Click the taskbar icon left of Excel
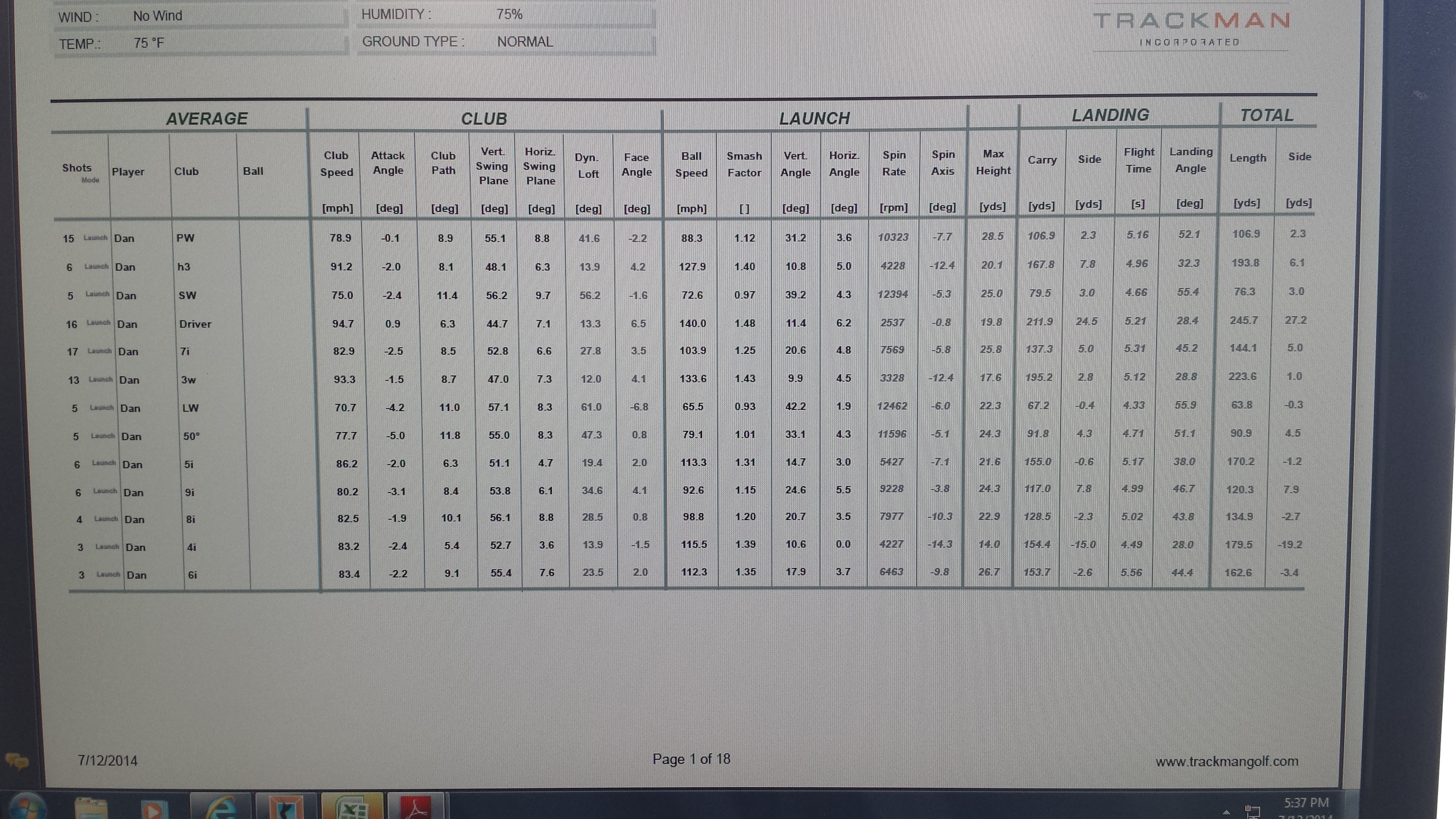This screenshot has height=819, width=1456. tap(286, 808)
